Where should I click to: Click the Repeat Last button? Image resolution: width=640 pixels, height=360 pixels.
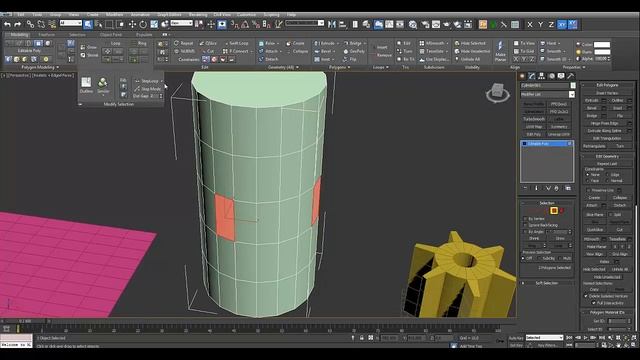(x=607, y=164)
